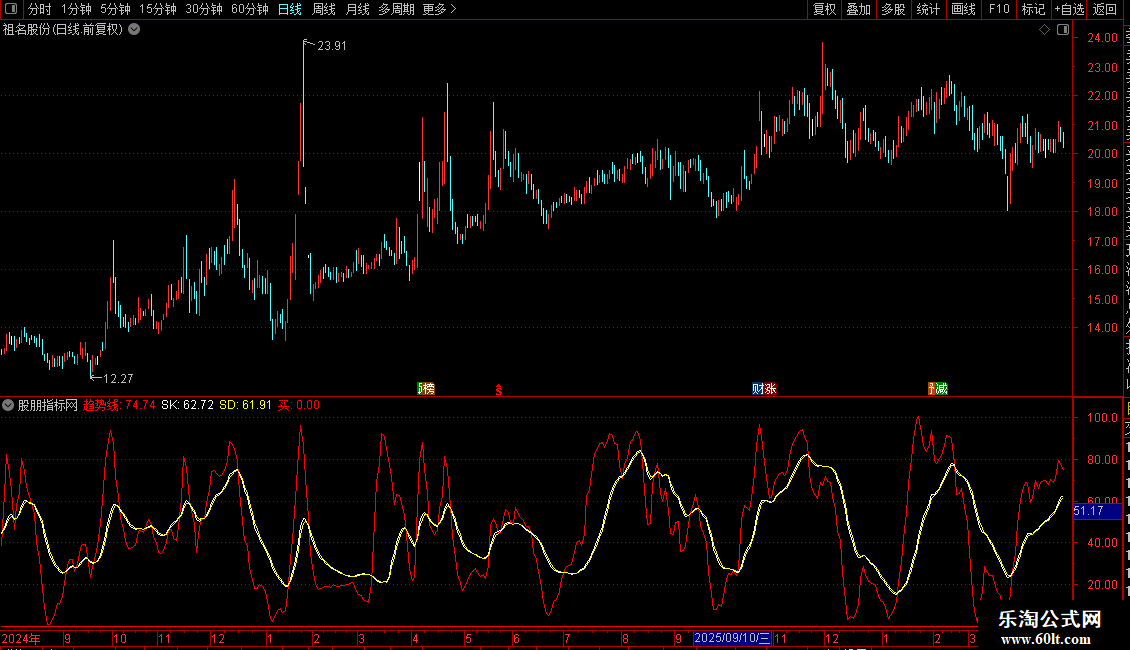Screen dimensions: 1130x650
Task: Click the 24.00 price axis label
Action: (x=1103, y=37)
